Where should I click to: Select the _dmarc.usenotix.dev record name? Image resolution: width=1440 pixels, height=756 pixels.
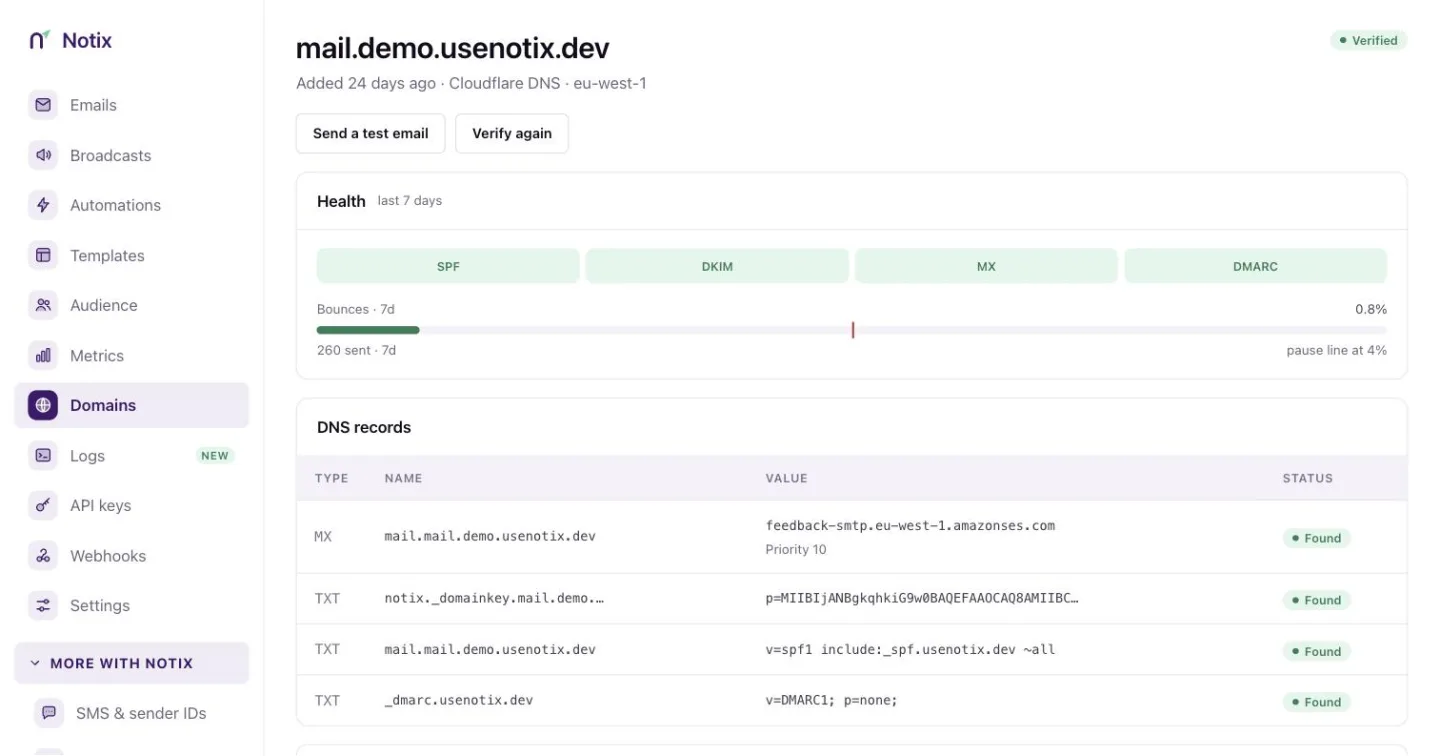tap(459, 700)
